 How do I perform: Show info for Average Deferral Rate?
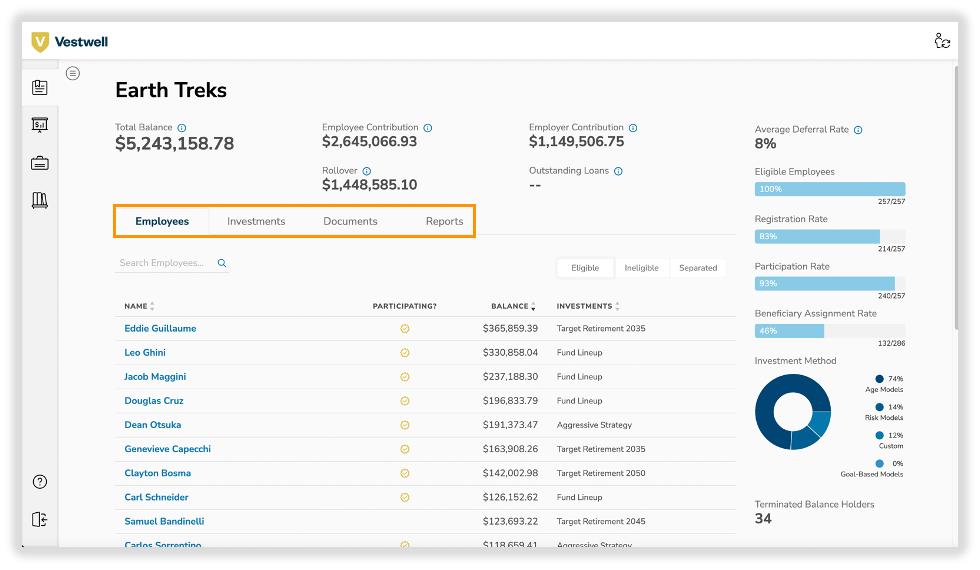pos(858,130)
